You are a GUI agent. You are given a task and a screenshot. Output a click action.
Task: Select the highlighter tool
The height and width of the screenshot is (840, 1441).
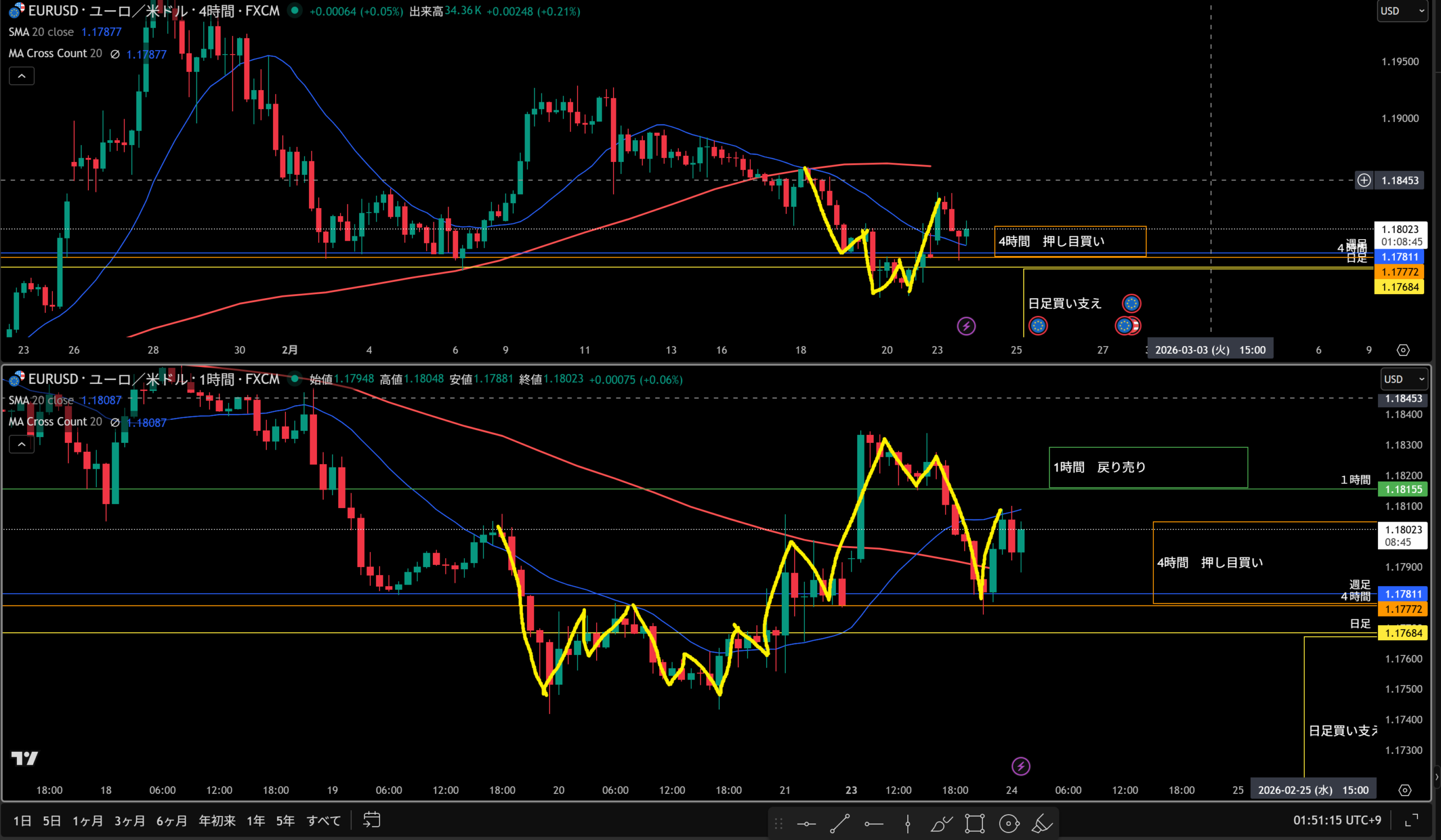(x=1042, y=824)
